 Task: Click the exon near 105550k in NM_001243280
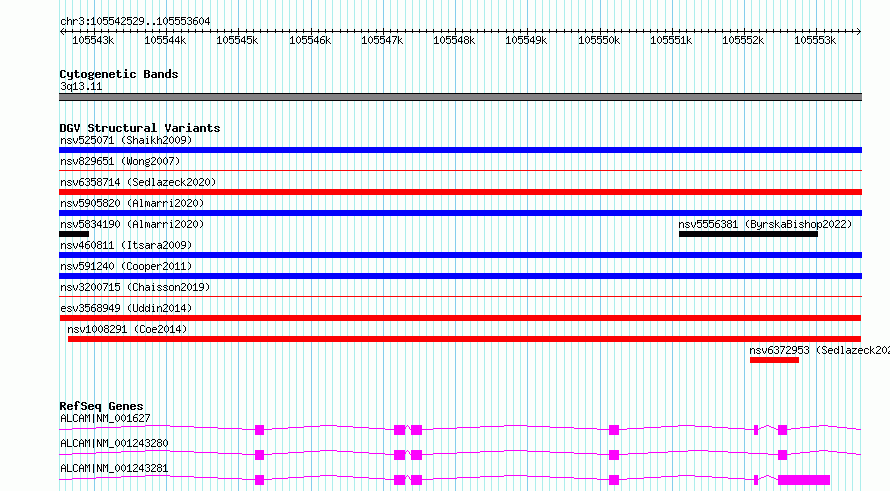click(614, 455)
